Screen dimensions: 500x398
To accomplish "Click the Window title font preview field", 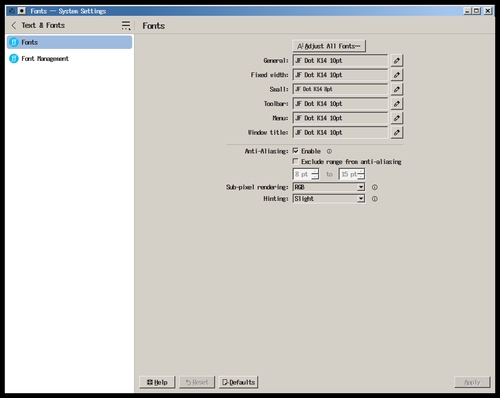I will coord(340,132).
